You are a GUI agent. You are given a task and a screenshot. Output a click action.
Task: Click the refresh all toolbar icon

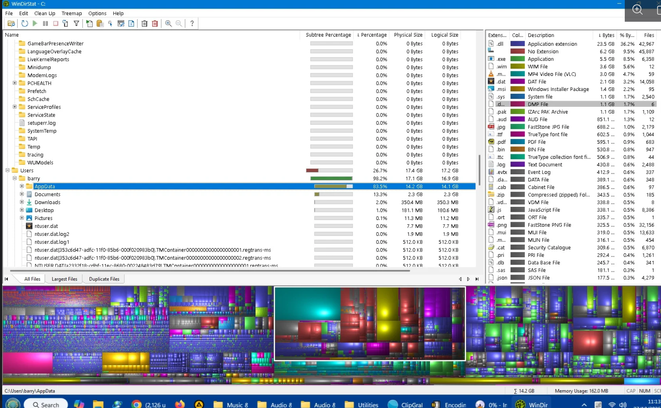coord(24,24)
